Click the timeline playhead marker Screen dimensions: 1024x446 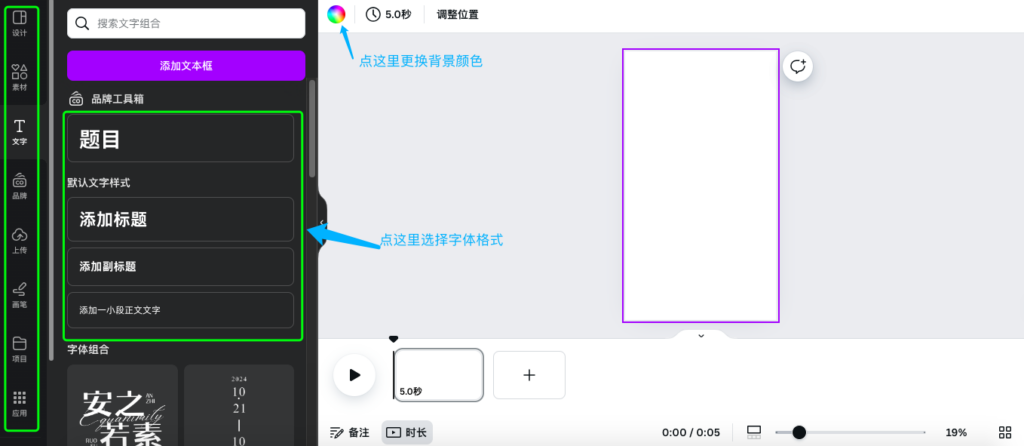point(393,339)
